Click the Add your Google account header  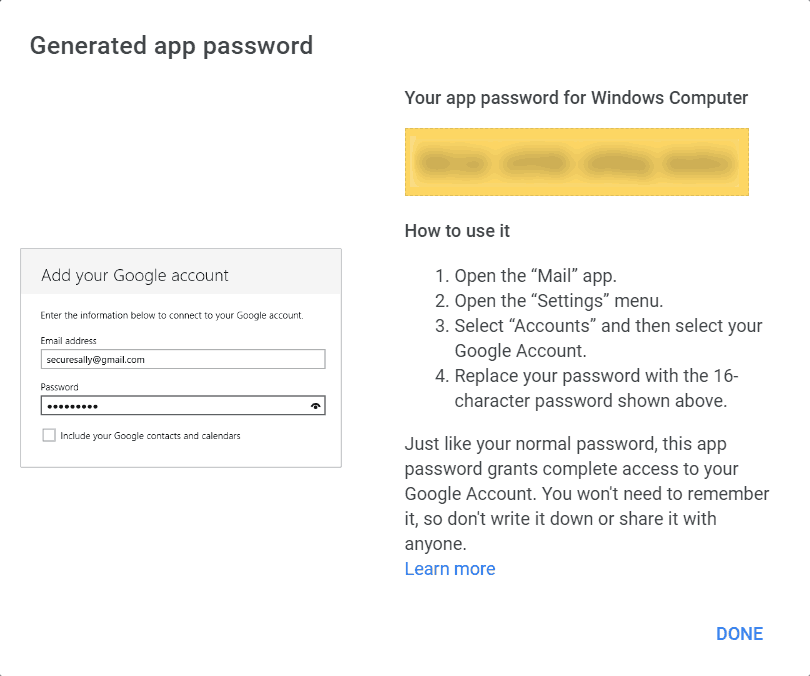(135, 275)
